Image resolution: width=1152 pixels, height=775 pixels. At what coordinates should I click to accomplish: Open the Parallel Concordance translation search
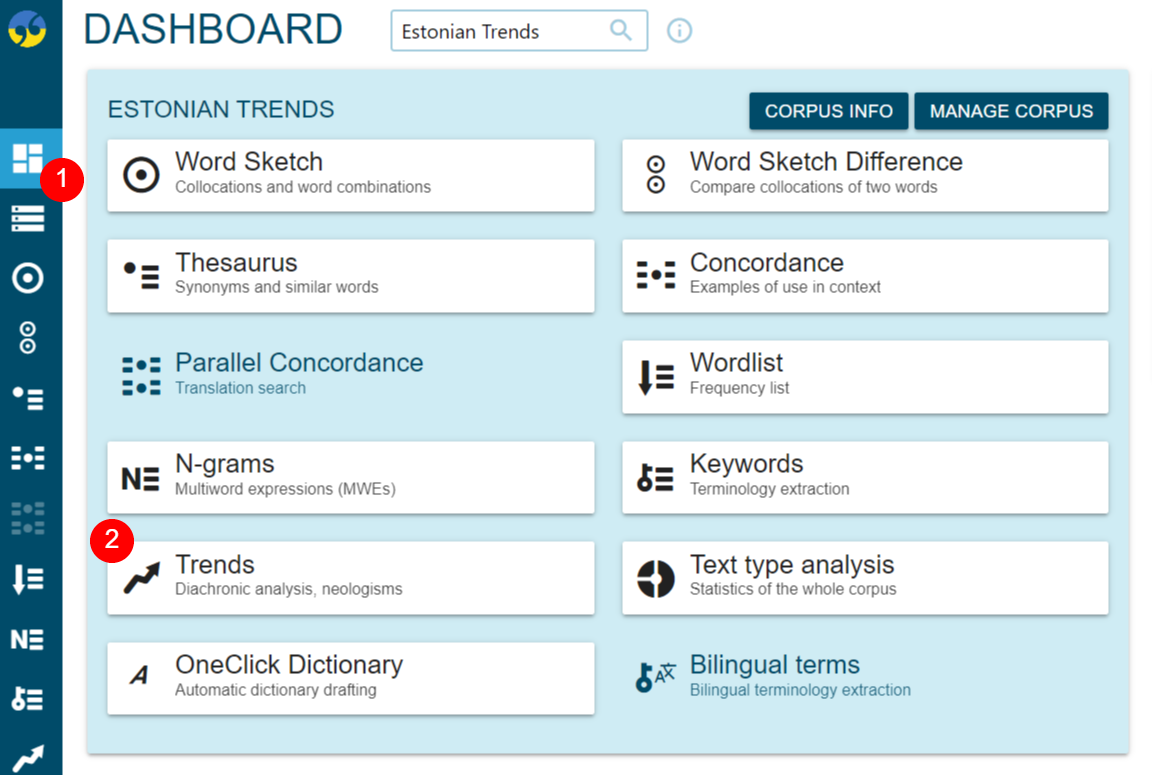[x=350, y=376]
